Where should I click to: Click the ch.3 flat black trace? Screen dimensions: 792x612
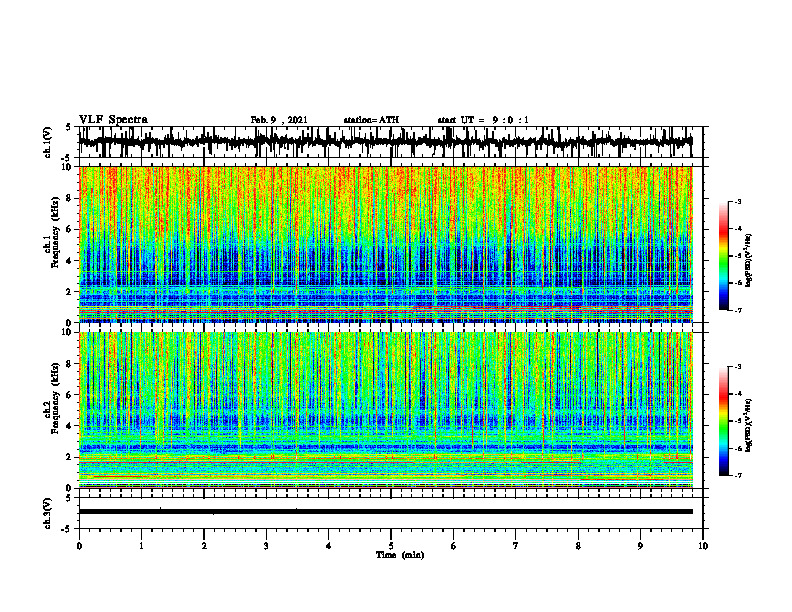click(x=385, y=512)
